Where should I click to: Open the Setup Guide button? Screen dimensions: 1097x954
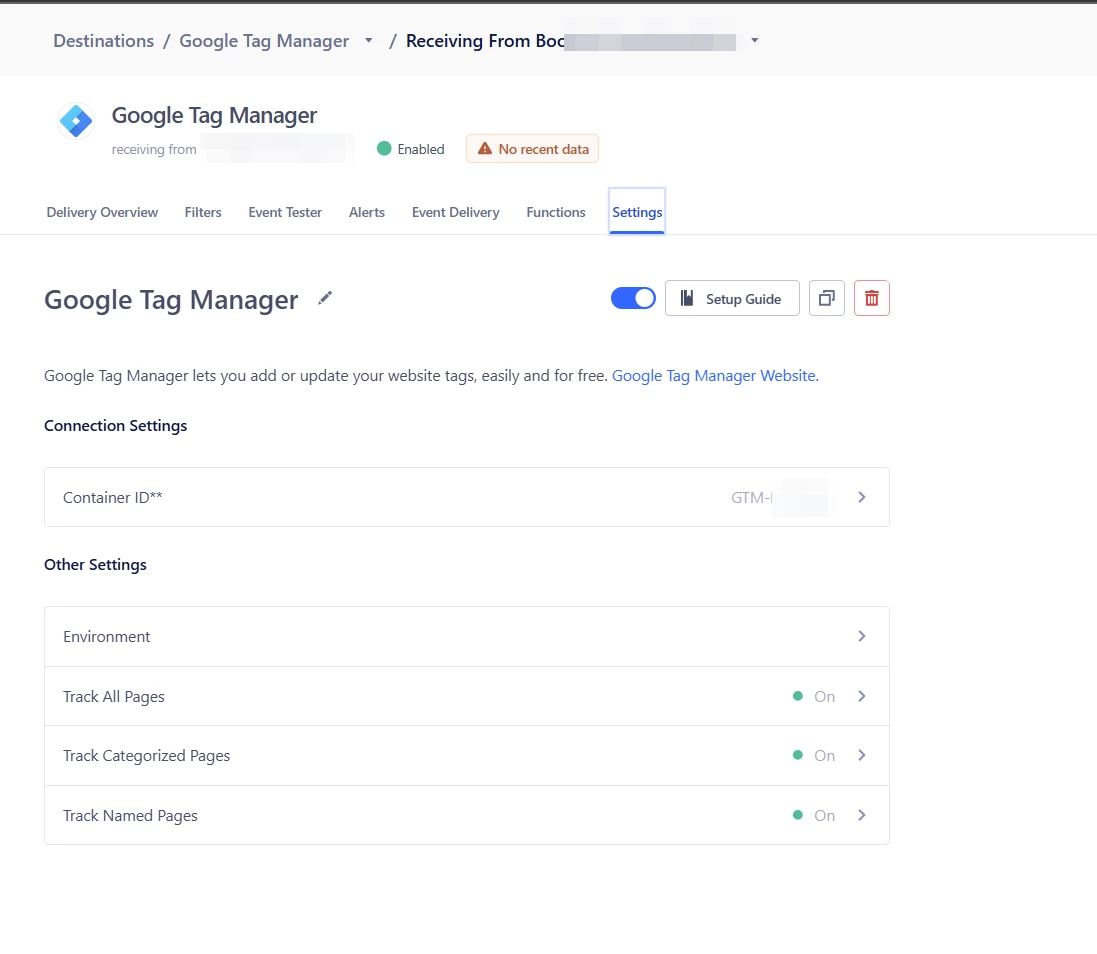coord(732,299)
